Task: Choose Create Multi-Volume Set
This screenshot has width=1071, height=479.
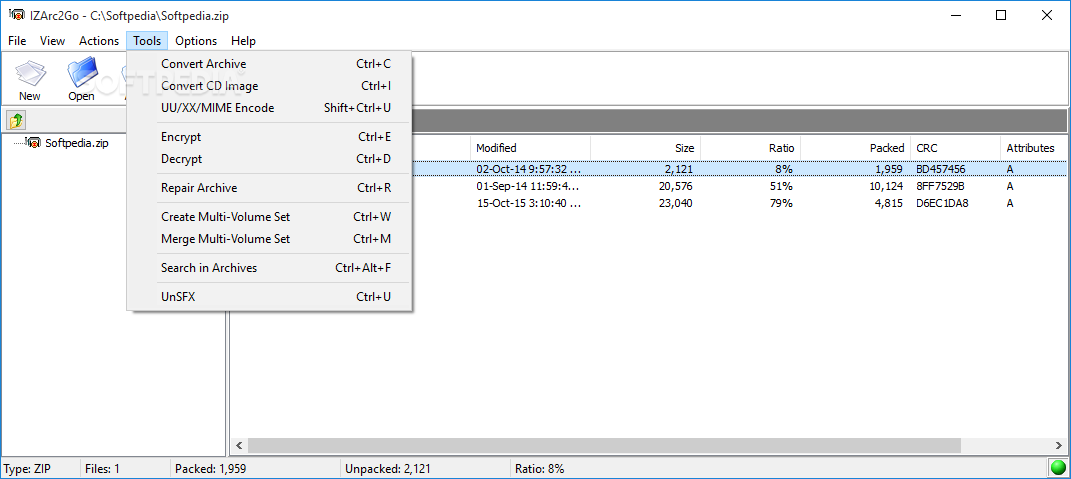Action: click(x=269, y=217)
